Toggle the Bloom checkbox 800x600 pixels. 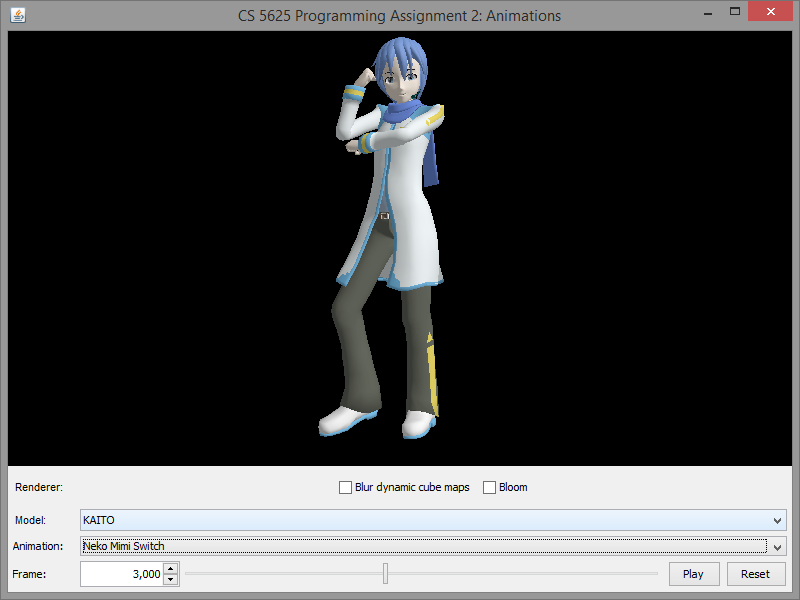(x=490, y=488)
